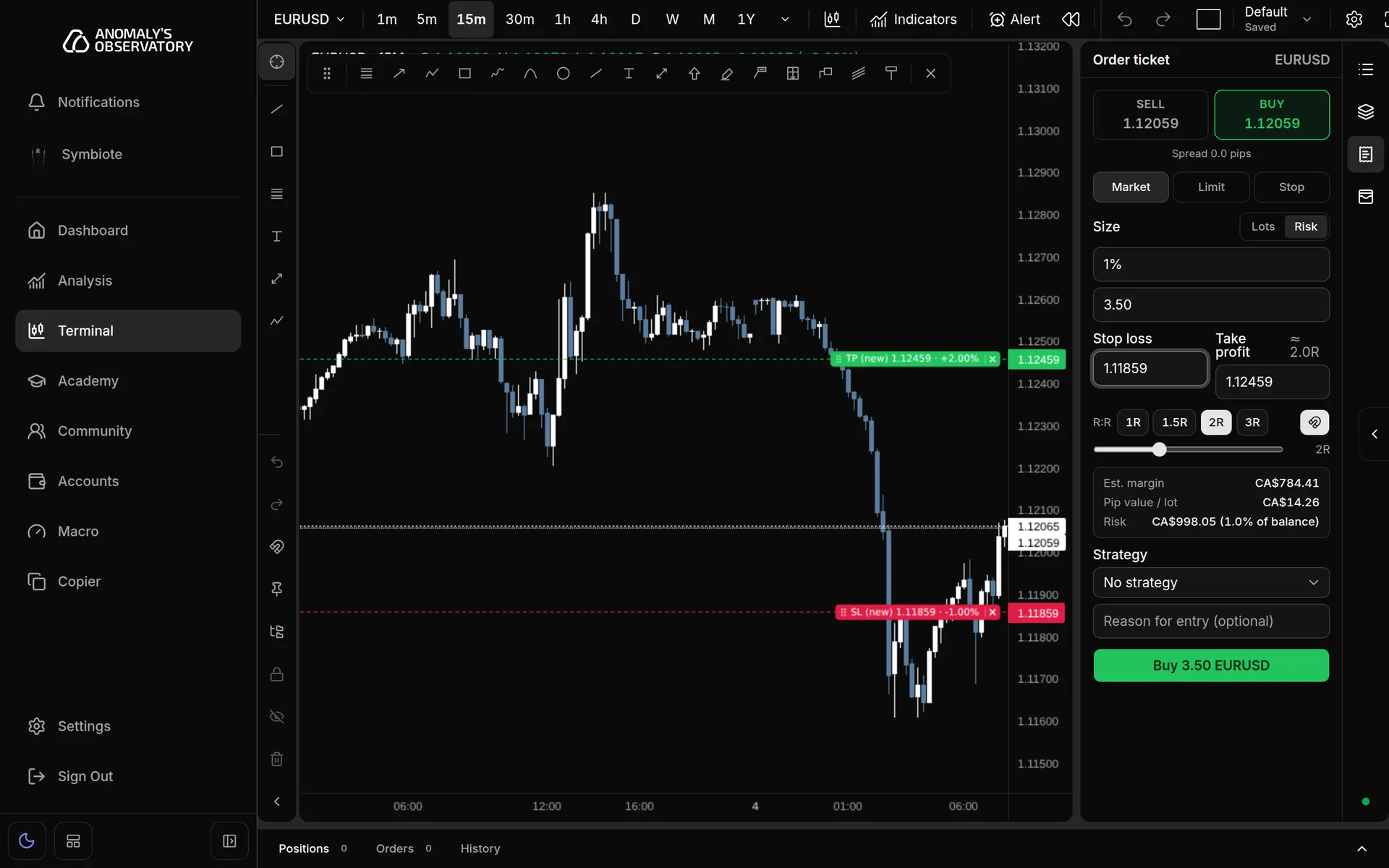Open the History tab
Image resolution: width=1389 pixels, height=868 pixels.
(x=480, y=848)
